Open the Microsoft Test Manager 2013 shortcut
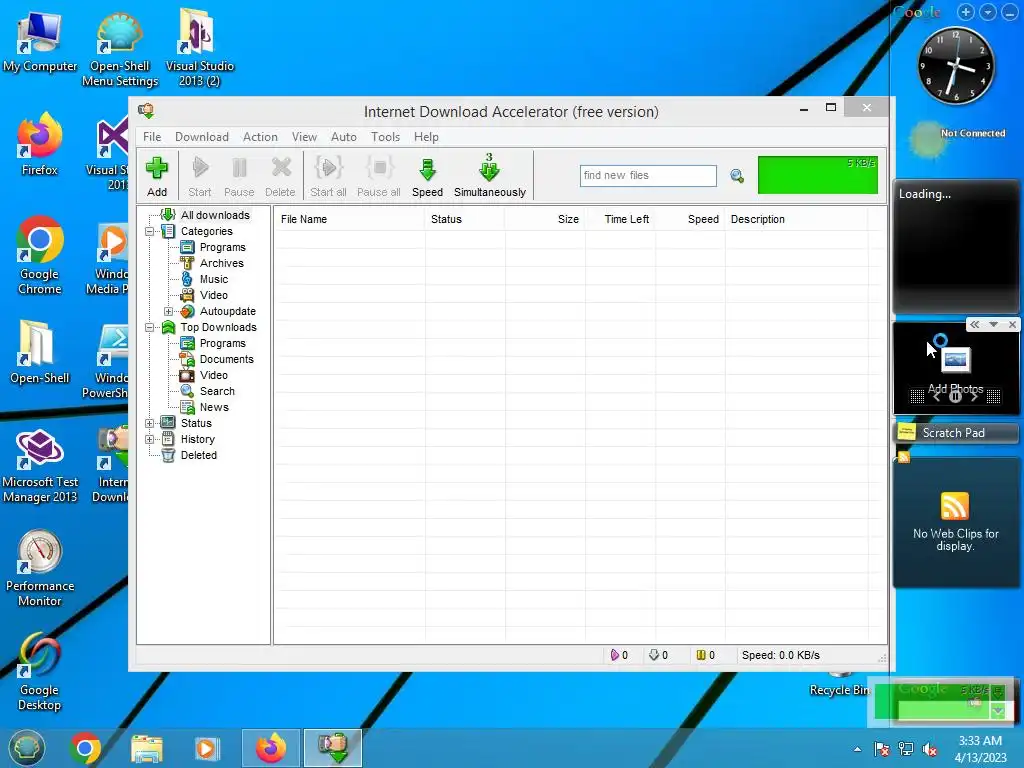1024x768 pixels. 40,466
